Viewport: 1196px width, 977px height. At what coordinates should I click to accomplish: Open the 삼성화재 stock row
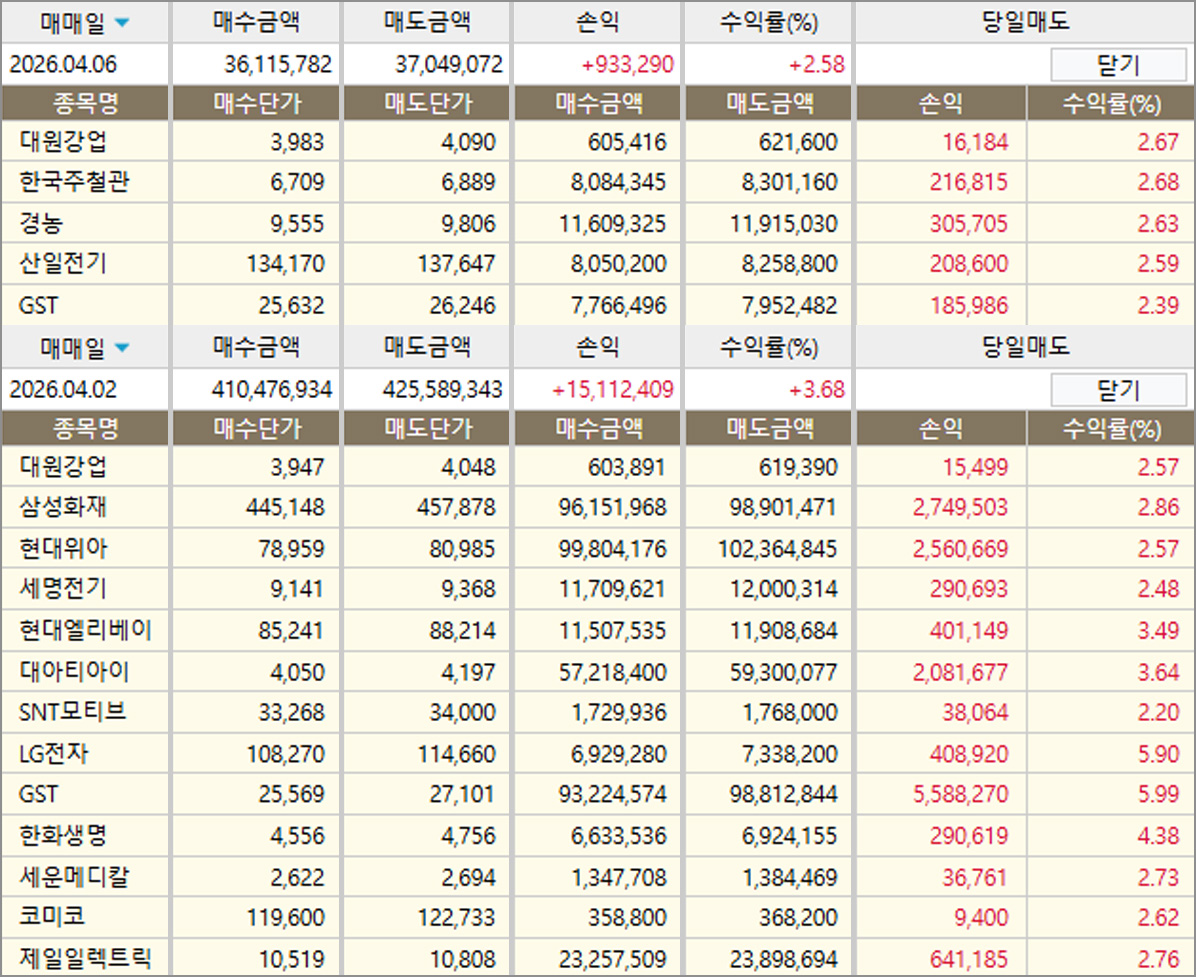click(x=63, y=507)
